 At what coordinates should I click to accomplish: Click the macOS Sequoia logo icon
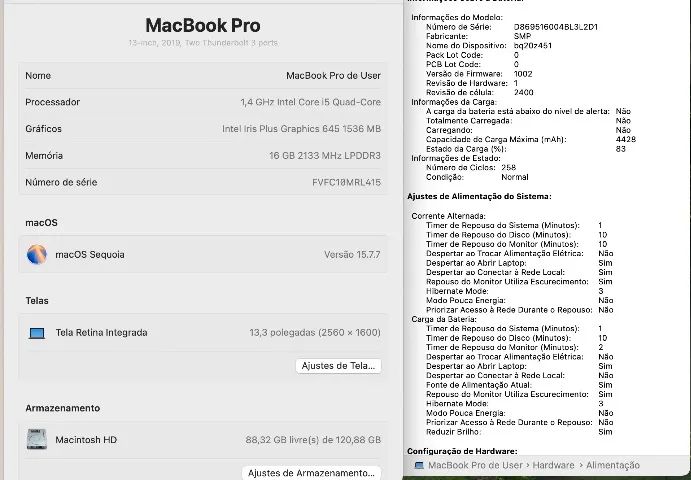(37, 254)
